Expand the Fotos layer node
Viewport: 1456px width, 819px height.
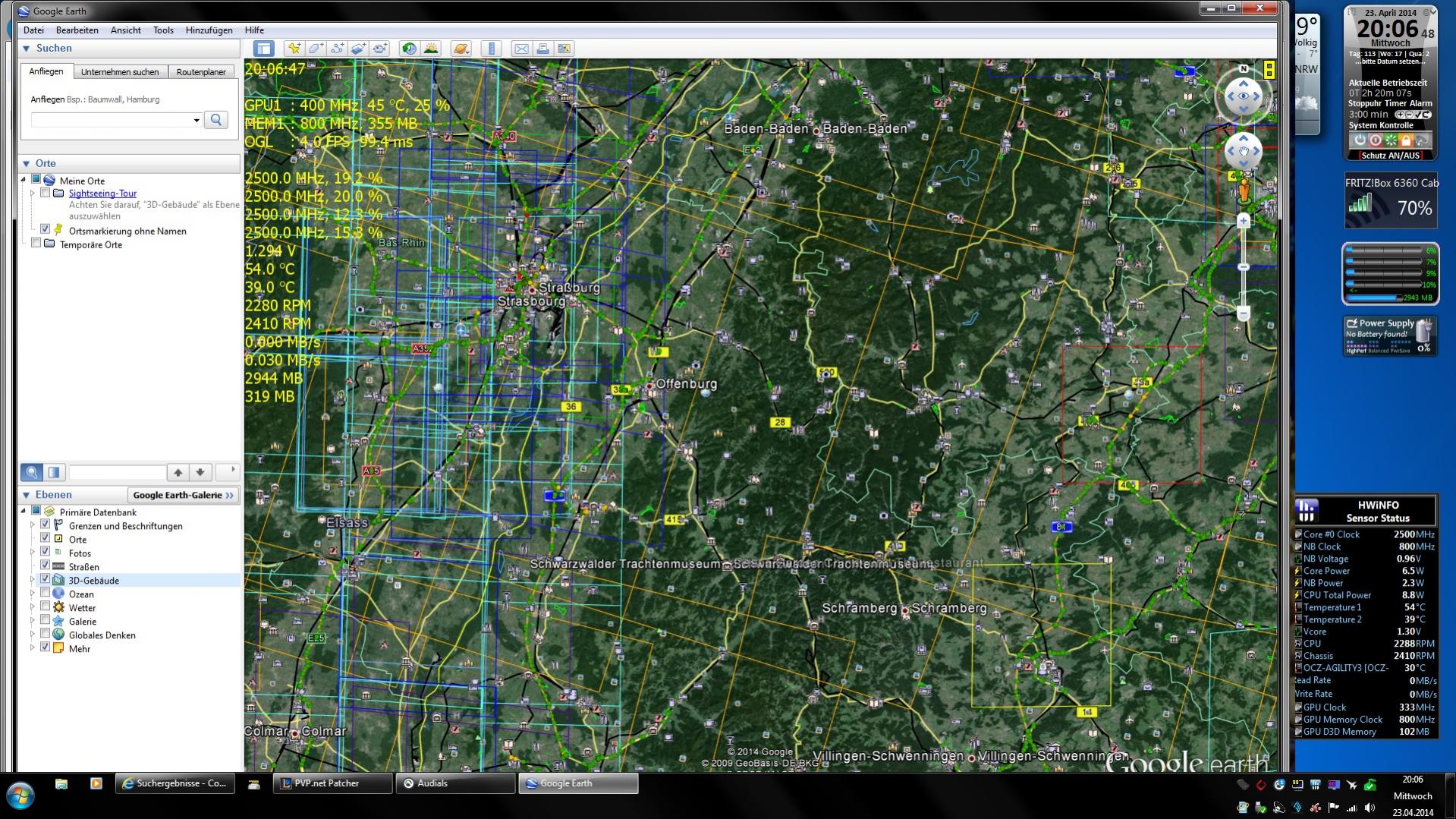click(33, 553)
